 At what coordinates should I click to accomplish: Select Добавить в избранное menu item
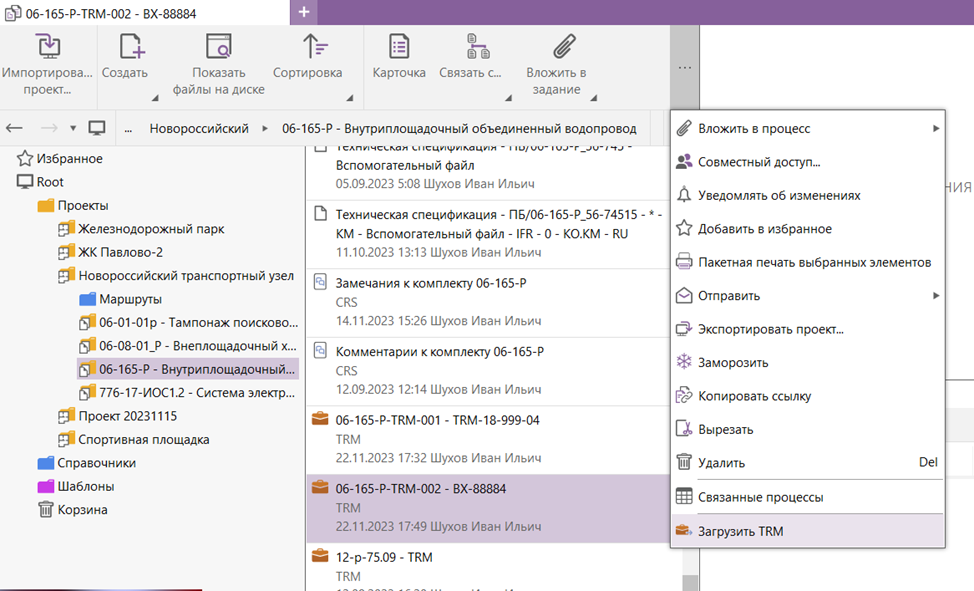pos(808,229)
